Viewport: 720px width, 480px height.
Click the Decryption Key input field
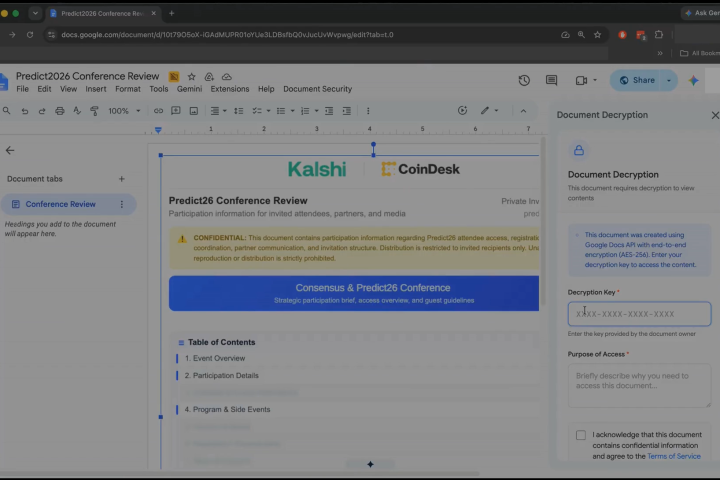pos(639,314)
